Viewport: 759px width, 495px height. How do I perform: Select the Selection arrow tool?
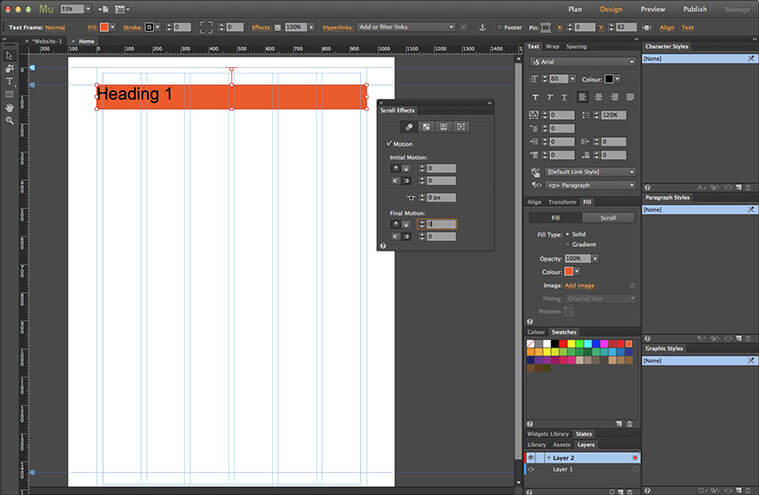pos(10,55)
